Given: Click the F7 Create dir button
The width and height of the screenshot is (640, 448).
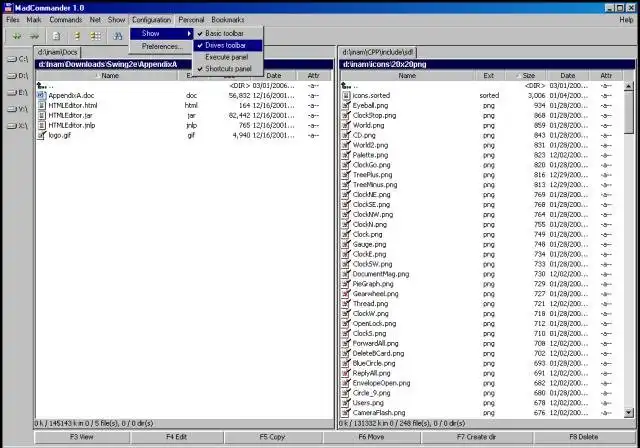Looking at the screenshot, I should 476,437.
